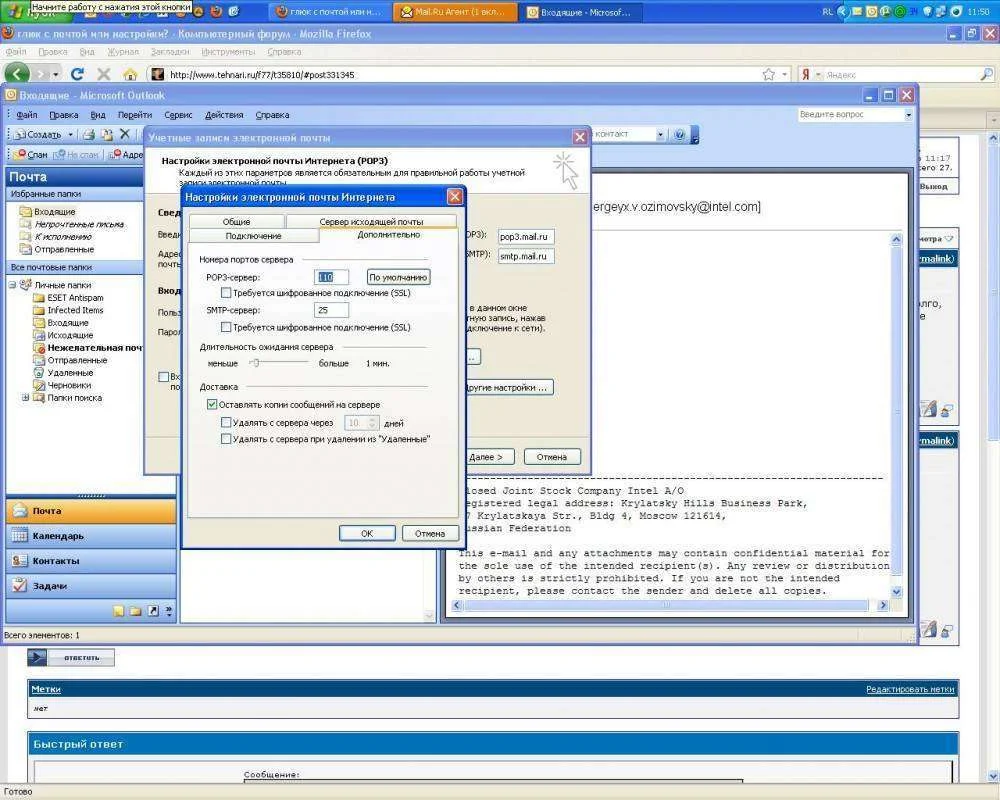Click the 'По умолчанию' button
This screenshot has width=1000, height=800.
pyautogui.click(x=398, y=277)
